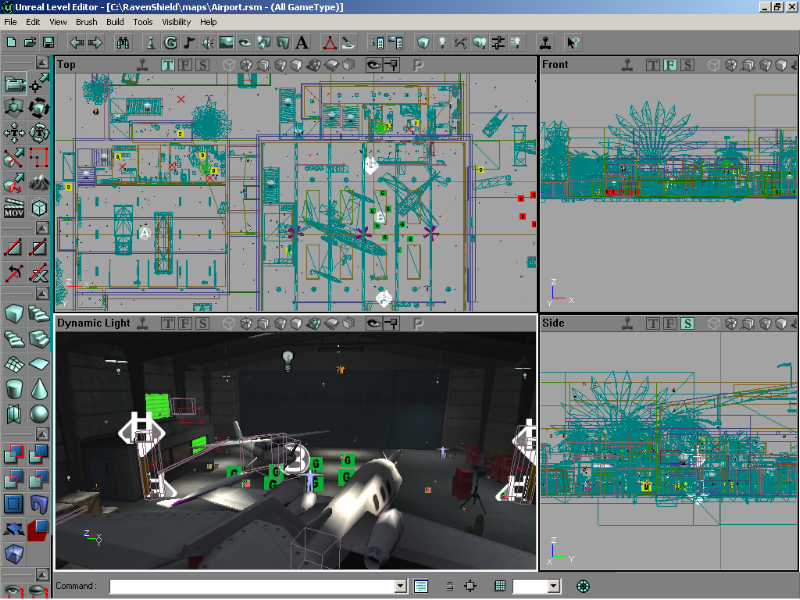Build geometry with the cube icon

click(423, 43)
